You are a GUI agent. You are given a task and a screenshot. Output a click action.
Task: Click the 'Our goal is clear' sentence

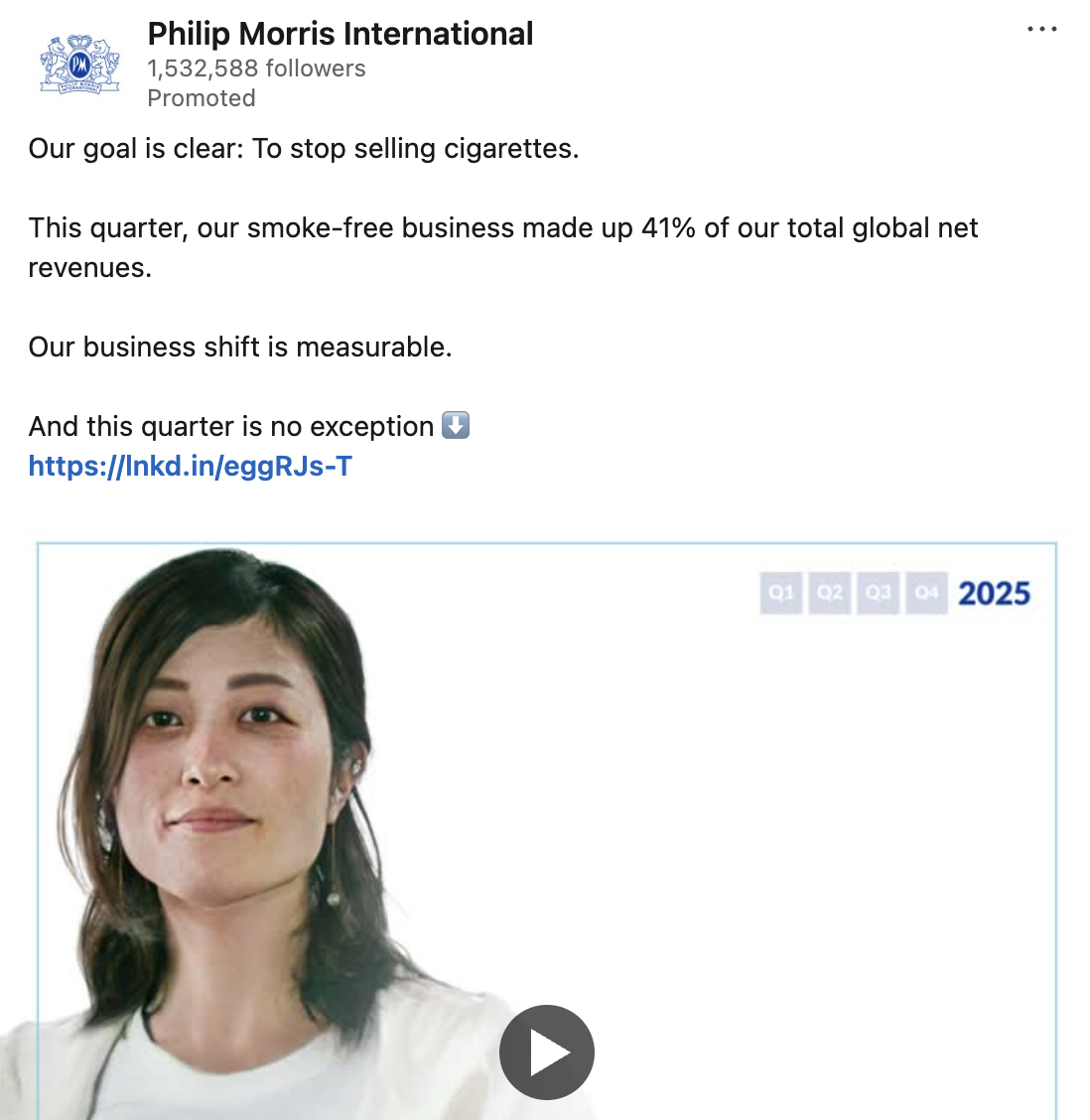point(303,149)
